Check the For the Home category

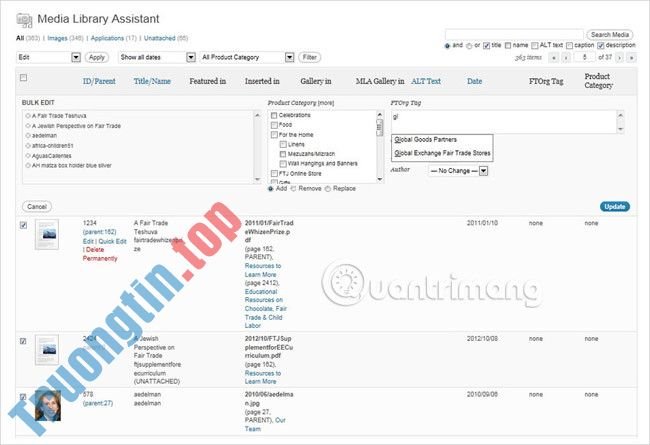coord(274,135)
